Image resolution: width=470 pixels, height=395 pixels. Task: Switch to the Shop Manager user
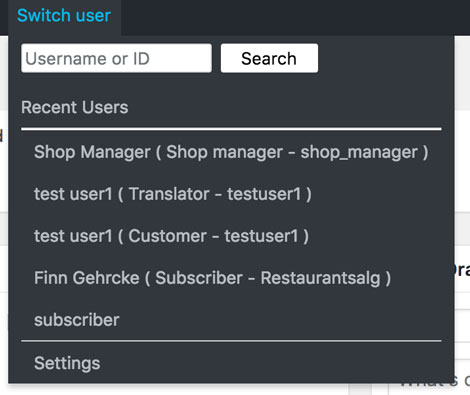pyautogui.click(x=231, y=152)
